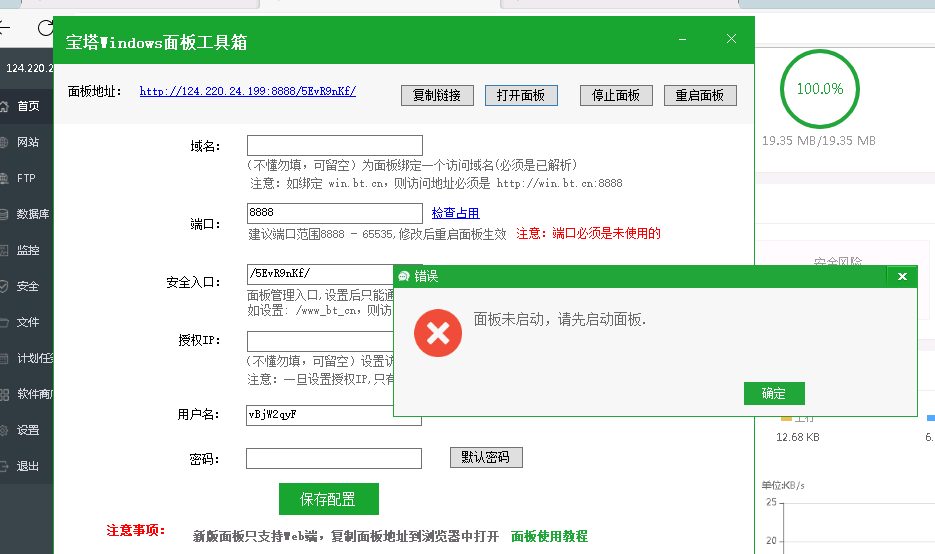The height and width of the screenshot is (554, 935).
Task: Click the 19.35 MB/19.35 MB text
Action: pos(819,141)
